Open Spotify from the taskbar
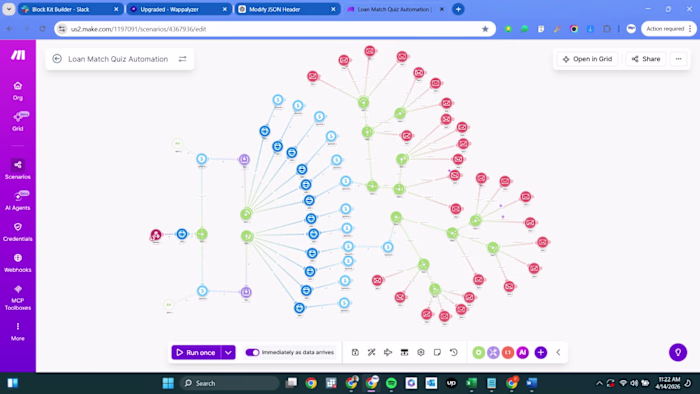This screenshot has height=394, width=700. coord(391,383)
